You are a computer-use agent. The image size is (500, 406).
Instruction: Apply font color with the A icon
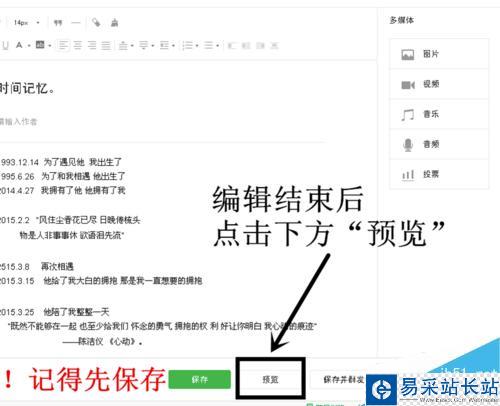coord(19,45)
